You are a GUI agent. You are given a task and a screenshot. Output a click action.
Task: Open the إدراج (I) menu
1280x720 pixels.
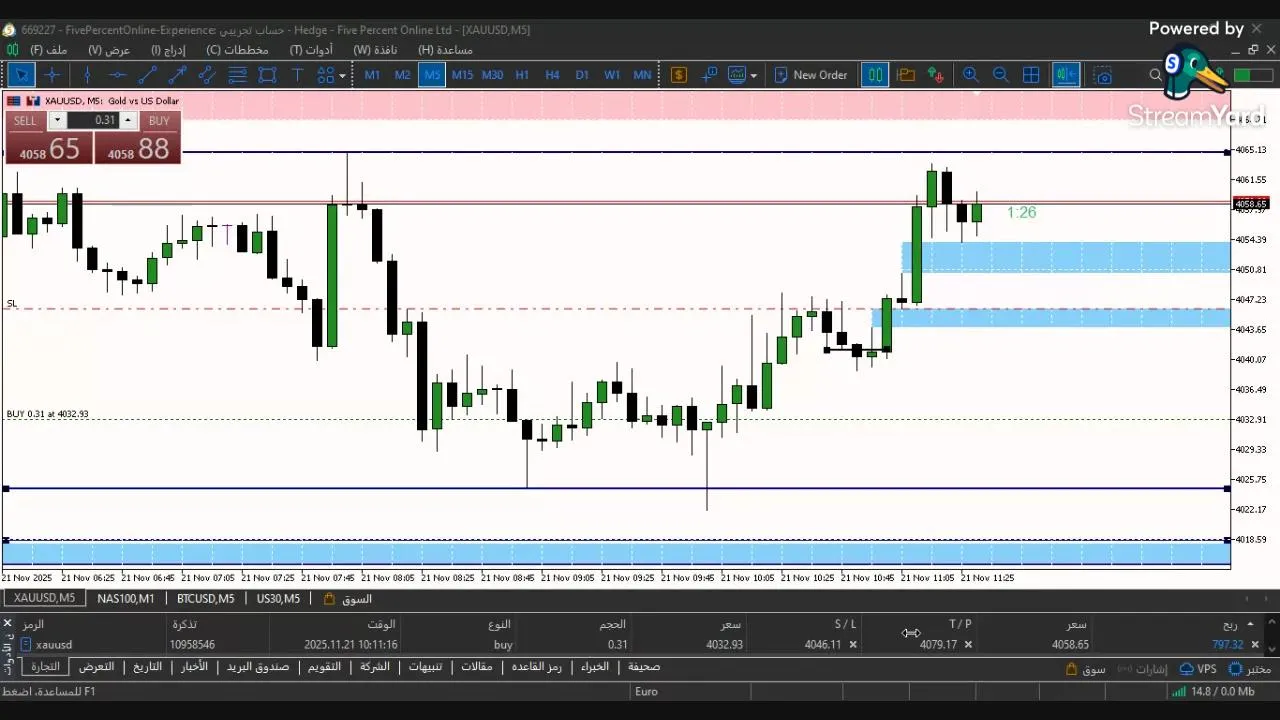[x=168, y=50]
